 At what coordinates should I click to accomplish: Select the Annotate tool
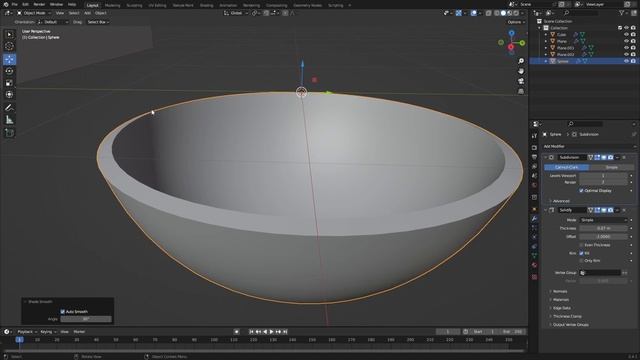point(9,108)
